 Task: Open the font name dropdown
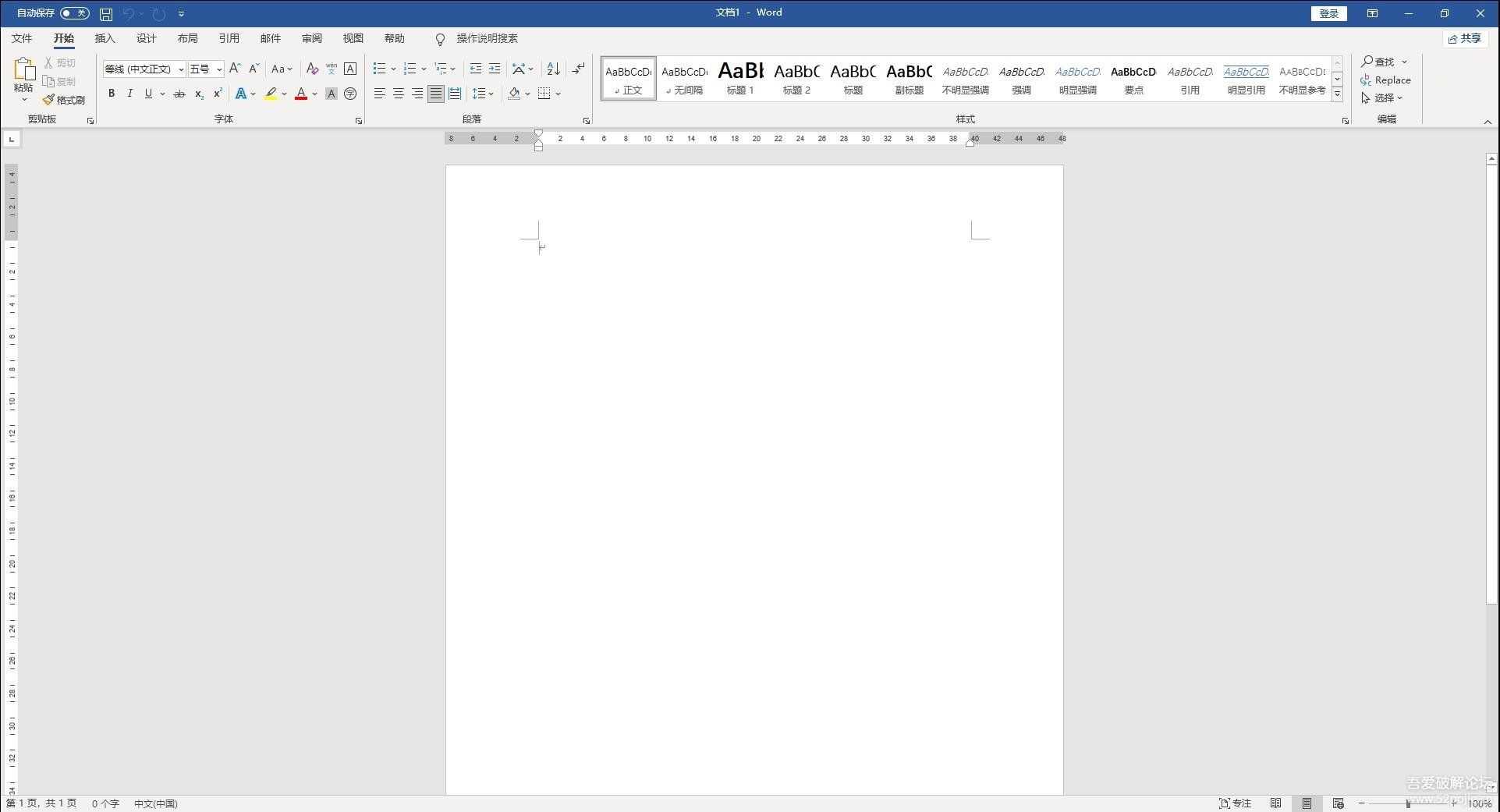(181, 69)
